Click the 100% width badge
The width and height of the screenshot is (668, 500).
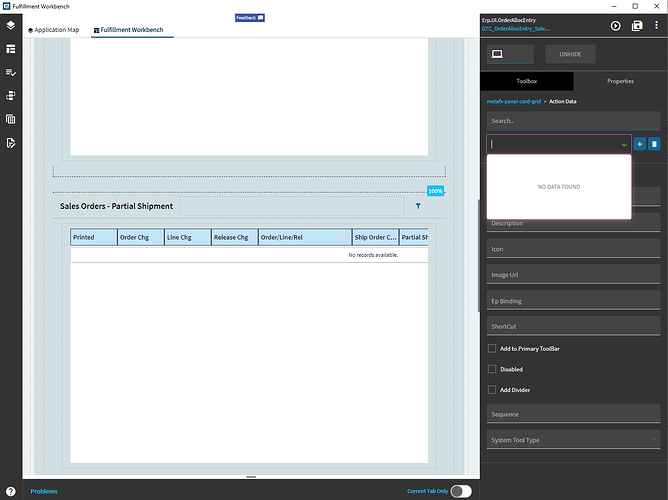435,191
